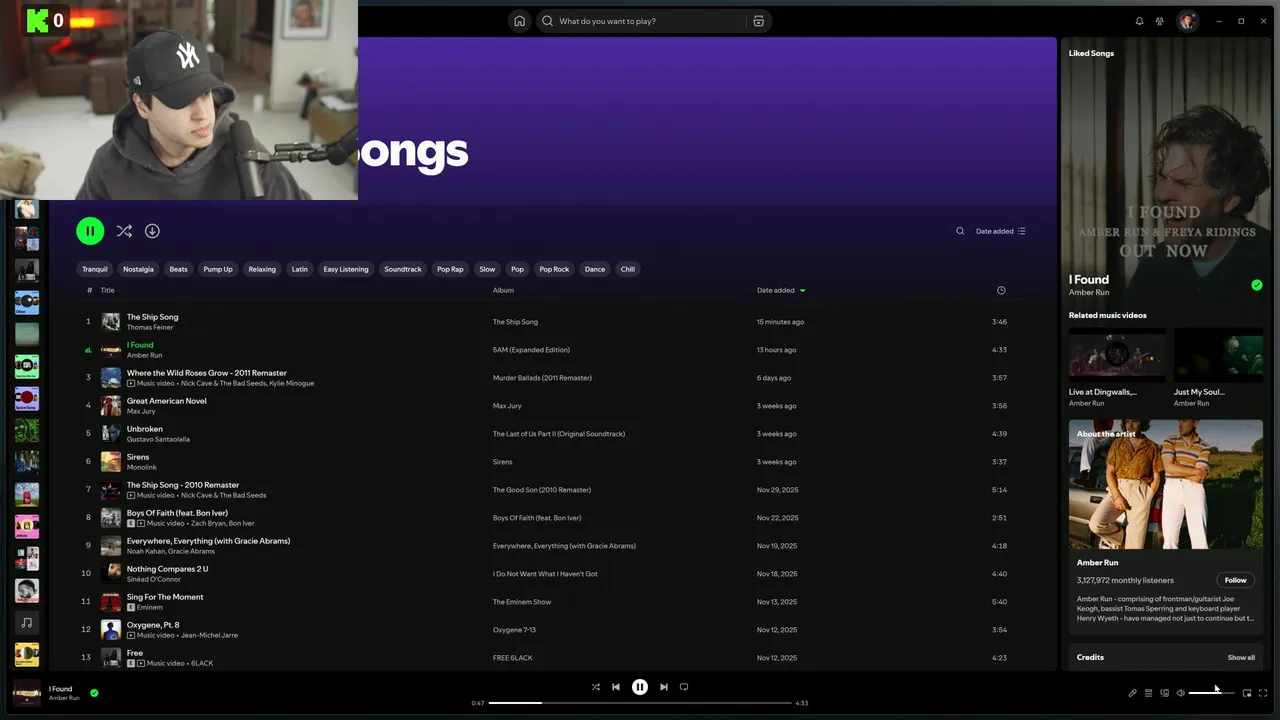Filter by the Relaxing chip
The height and width of the screenshot is (720, 1280).
(x=262, y=269)
